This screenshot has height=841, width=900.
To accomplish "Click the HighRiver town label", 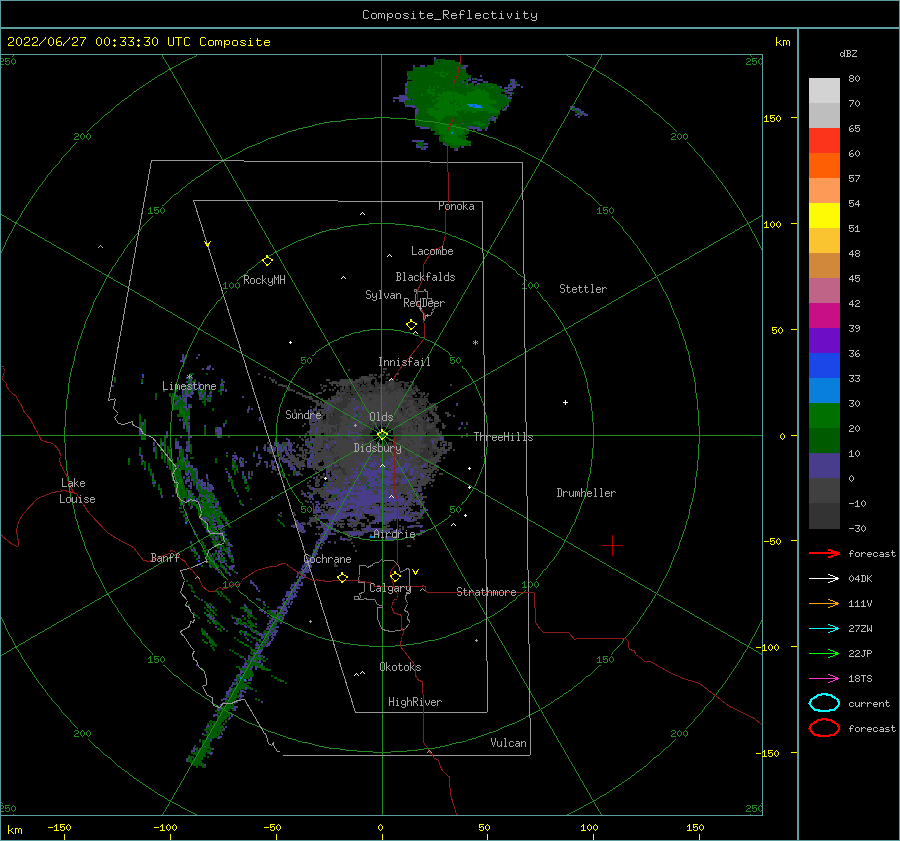I will click(415, 702).
